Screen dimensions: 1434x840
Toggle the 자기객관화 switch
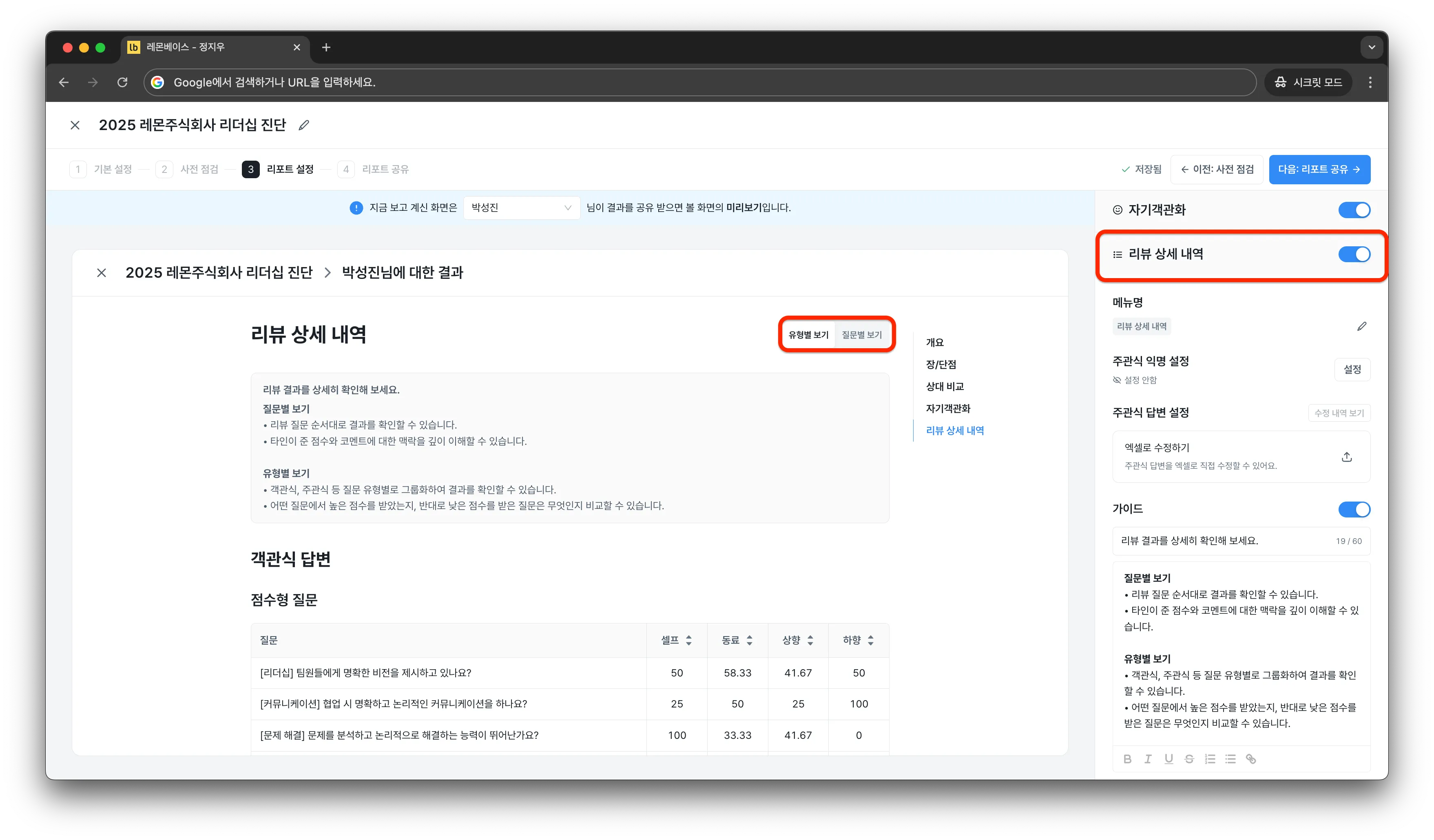coord(1354,210)
